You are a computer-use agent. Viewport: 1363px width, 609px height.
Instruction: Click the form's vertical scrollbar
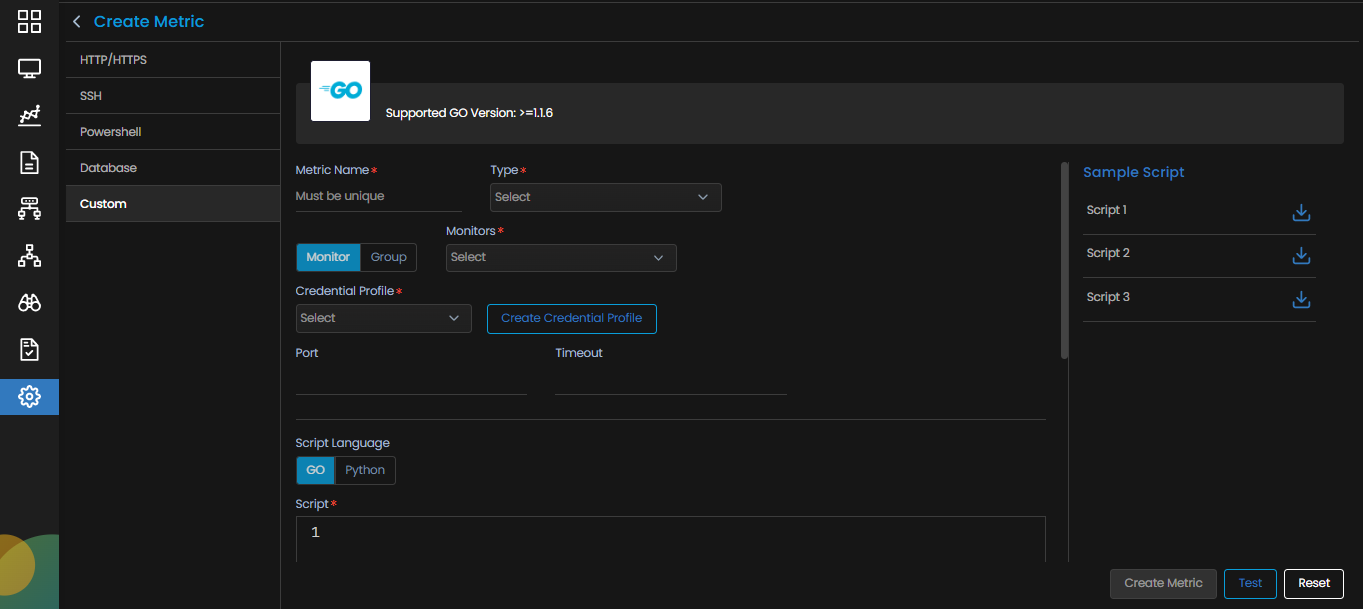[1065, 260]
